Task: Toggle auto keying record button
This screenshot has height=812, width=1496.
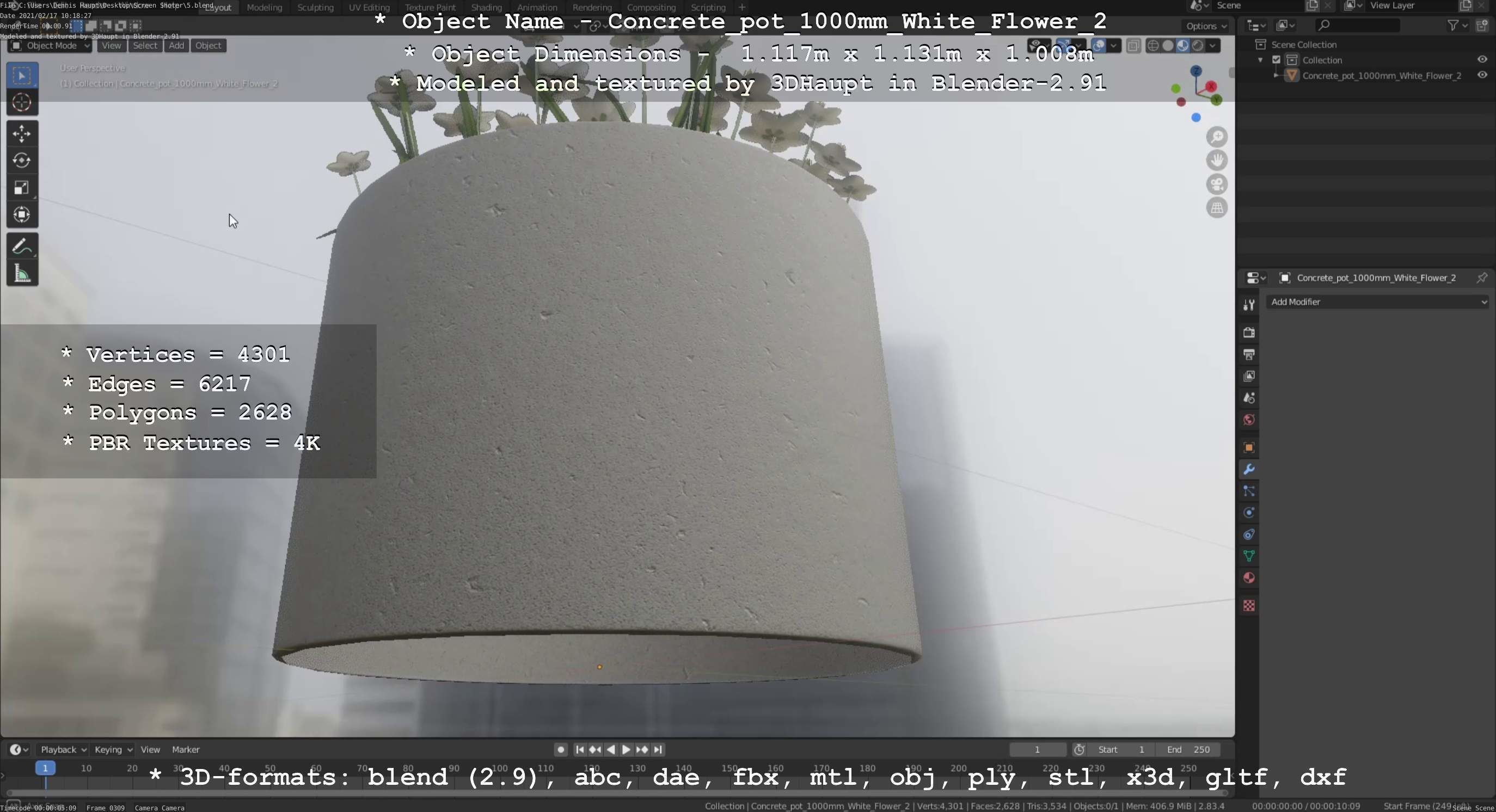Action: pos(560,749)
